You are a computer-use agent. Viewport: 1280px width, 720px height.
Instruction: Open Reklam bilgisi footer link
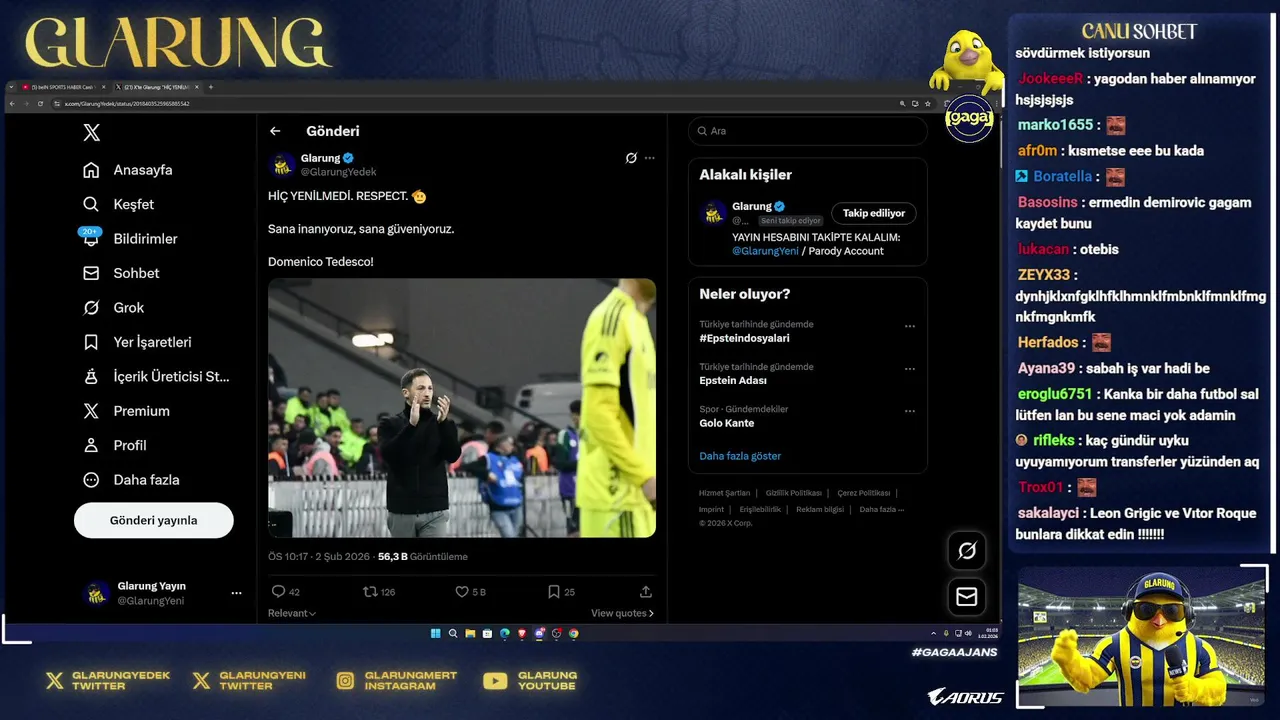coord(820,509)
